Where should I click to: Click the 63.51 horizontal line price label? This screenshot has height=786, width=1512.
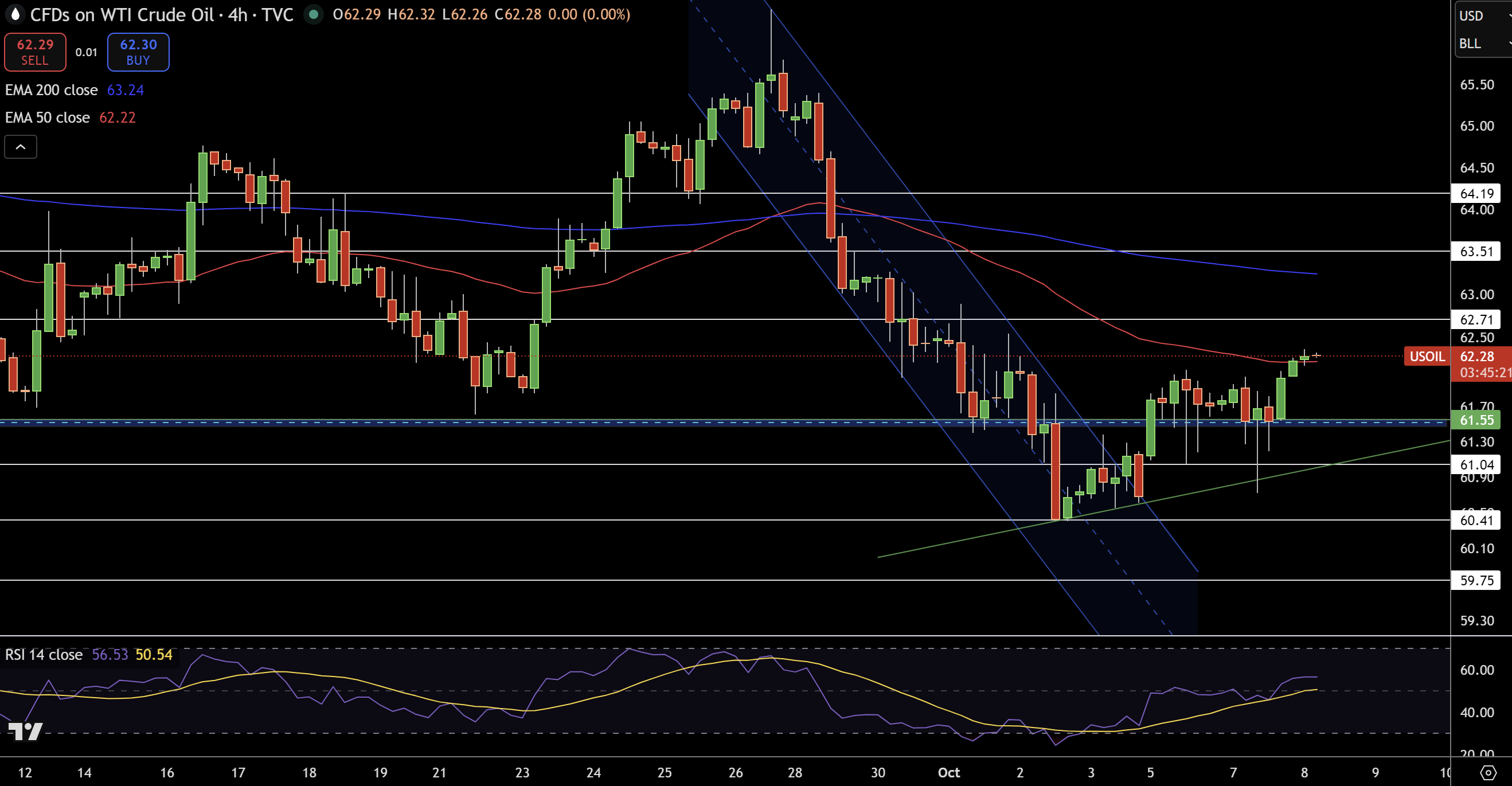pyautogui.click(x=1476, y=251)
